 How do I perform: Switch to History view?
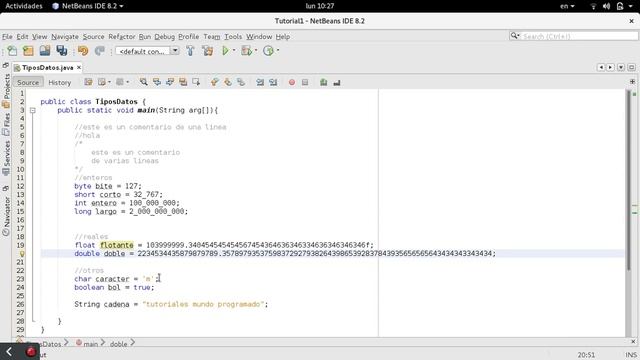[x=60, y=82]
